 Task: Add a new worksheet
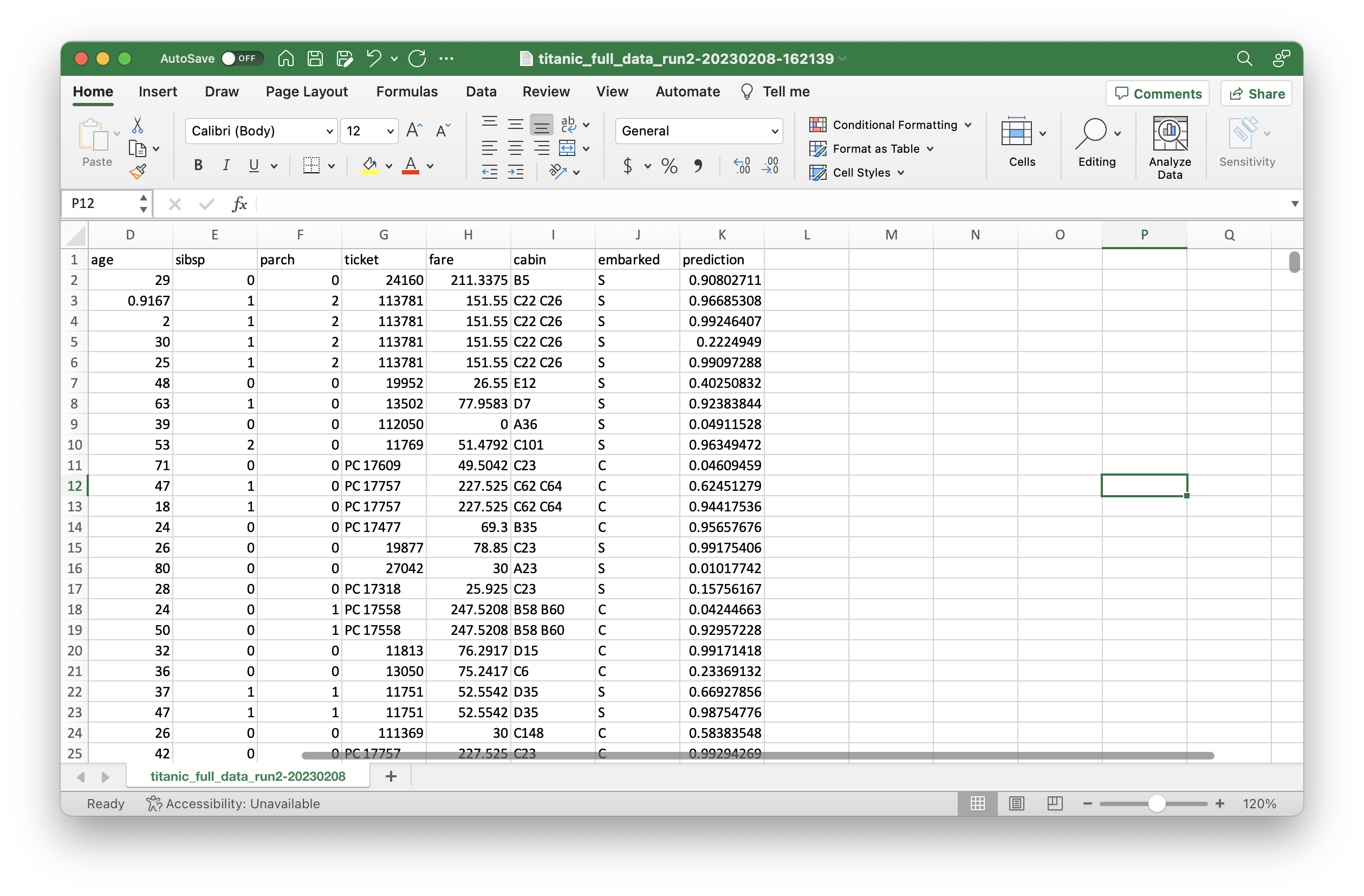[391, 776]
